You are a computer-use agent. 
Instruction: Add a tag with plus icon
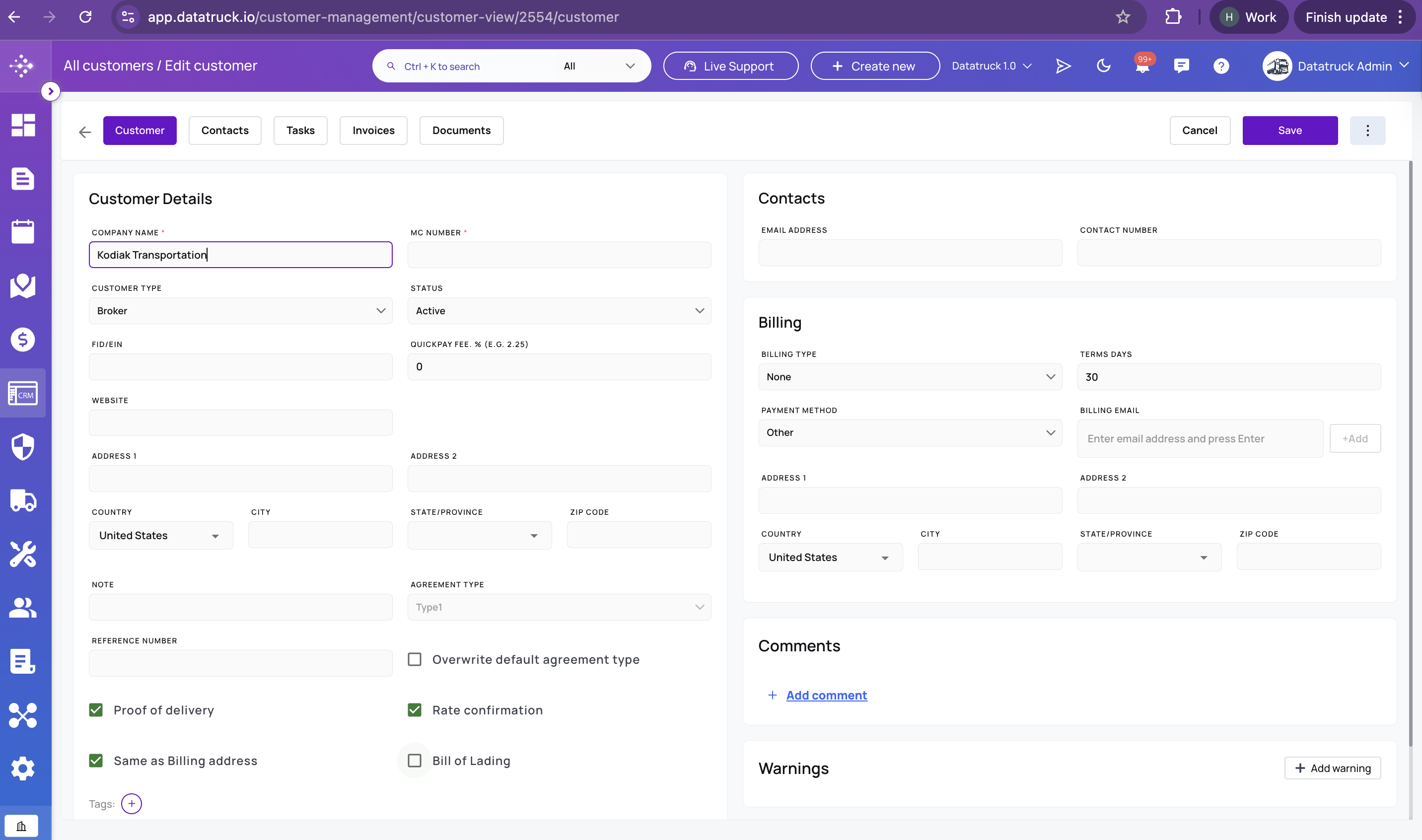click(x=132, y=803)
